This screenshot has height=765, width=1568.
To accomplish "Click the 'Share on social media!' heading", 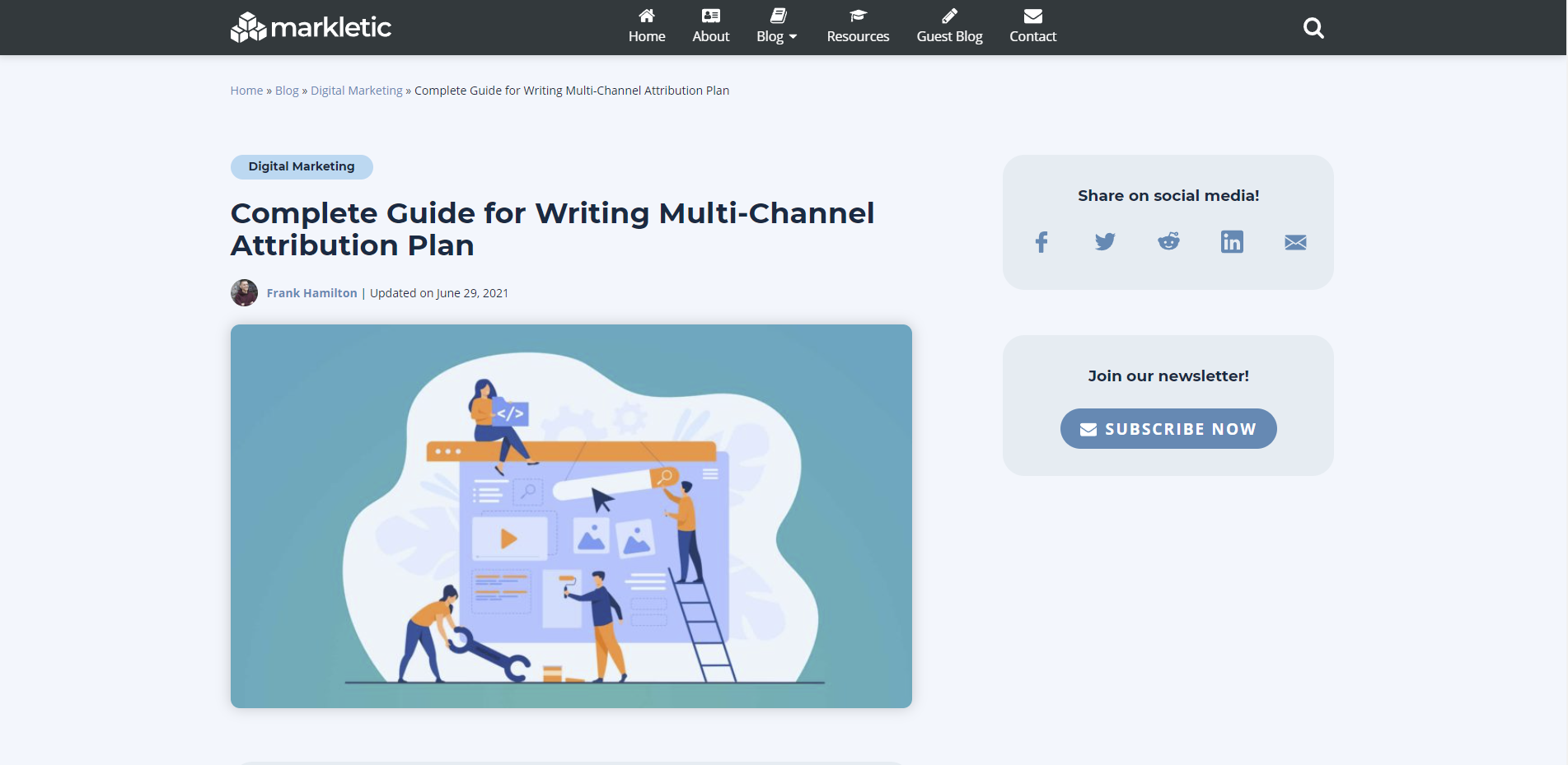I will pyautogui.click(x=1168, y=196).
